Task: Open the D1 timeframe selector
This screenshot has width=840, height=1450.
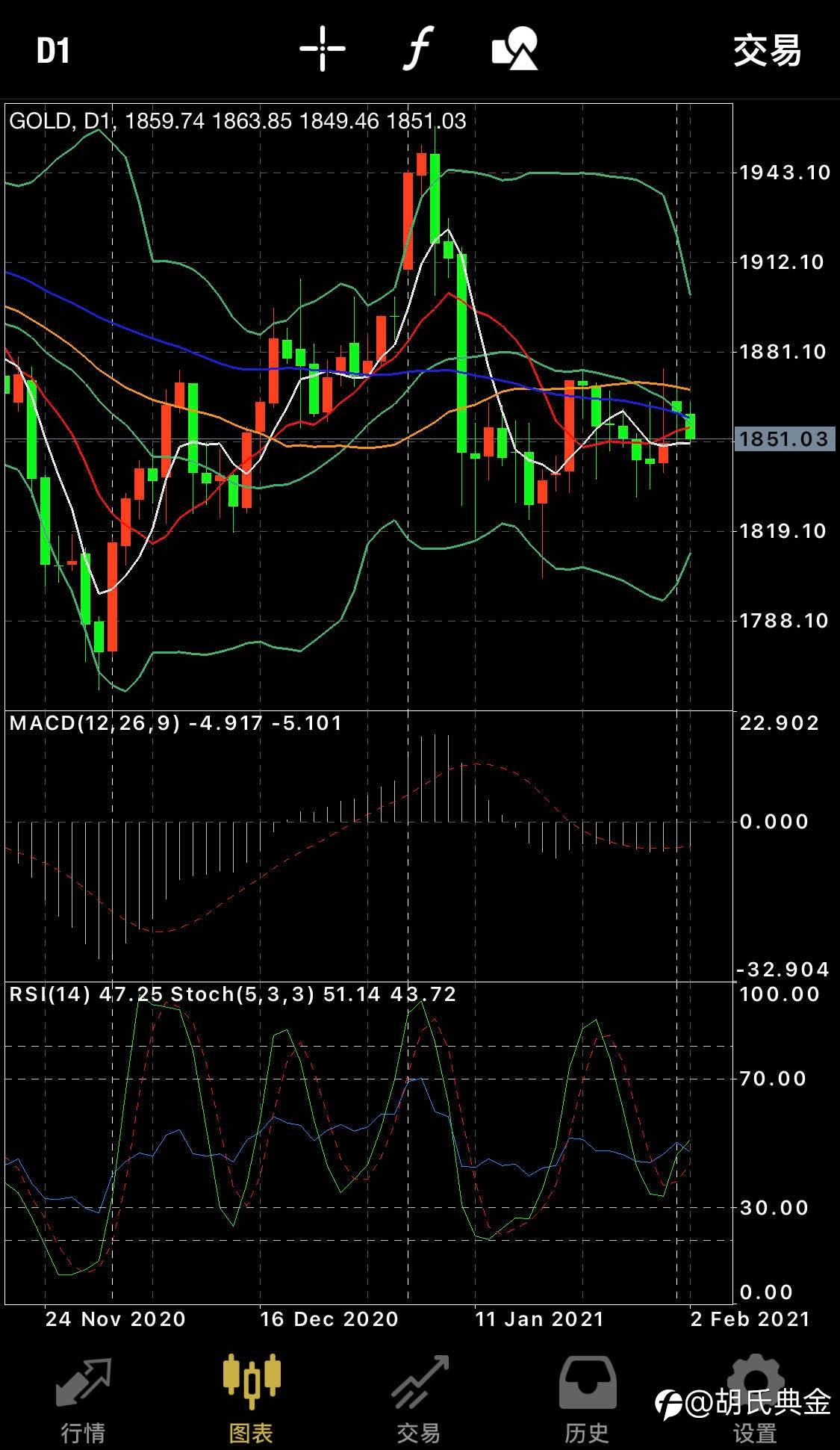Action: [x=53, y=51]
